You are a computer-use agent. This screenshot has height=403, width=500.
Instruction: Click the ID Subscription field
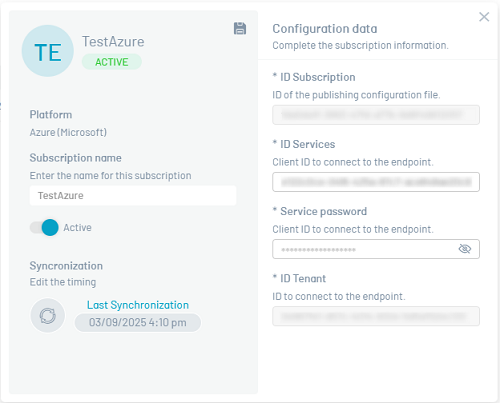coord(376,115)
